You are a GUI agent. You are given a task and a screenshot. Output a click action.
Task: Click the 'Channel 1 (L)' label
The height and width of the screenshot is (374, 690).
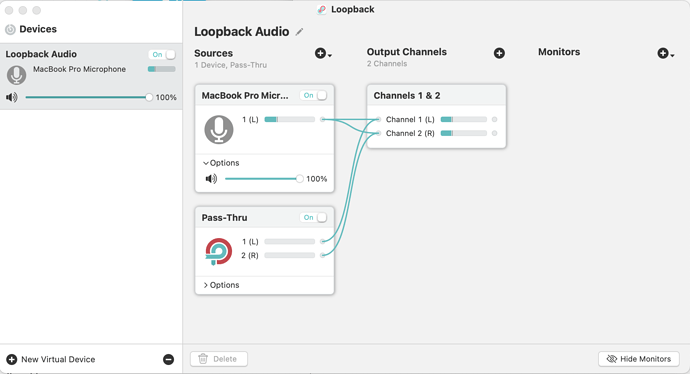(x=410, y=119)
